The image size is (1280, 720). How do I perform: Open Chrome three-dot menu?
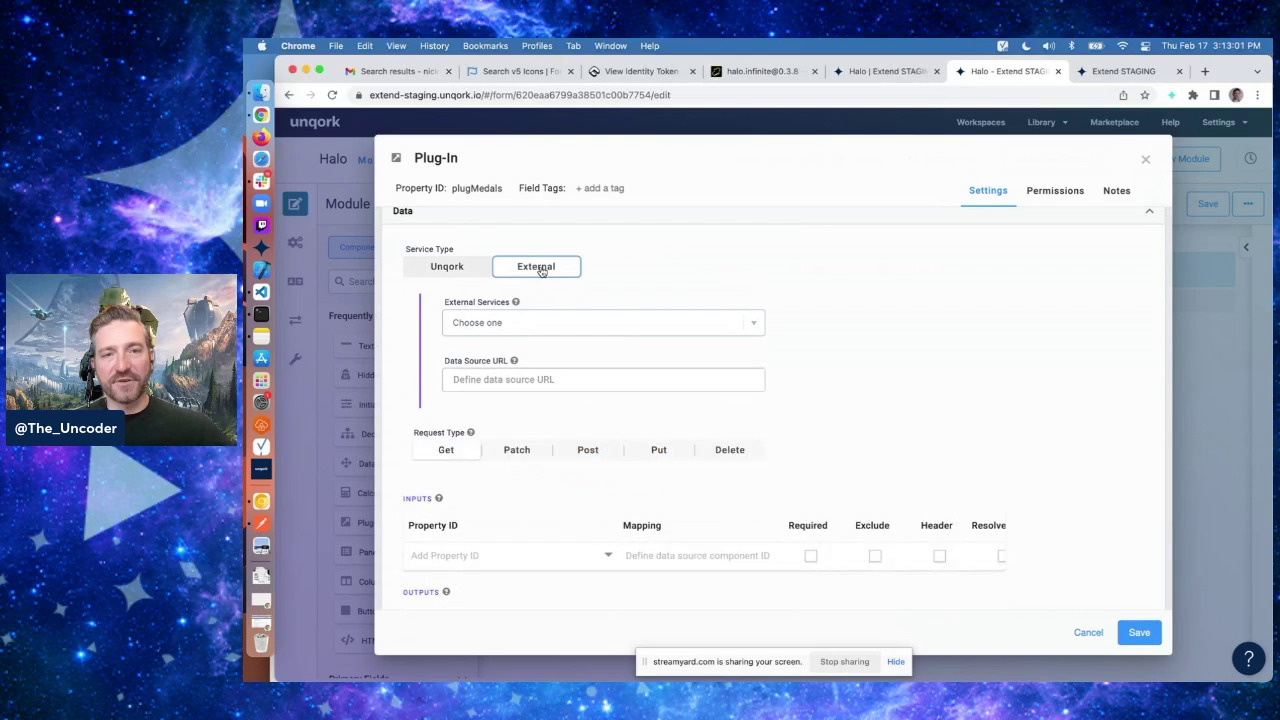click(x=1257, y=95)
